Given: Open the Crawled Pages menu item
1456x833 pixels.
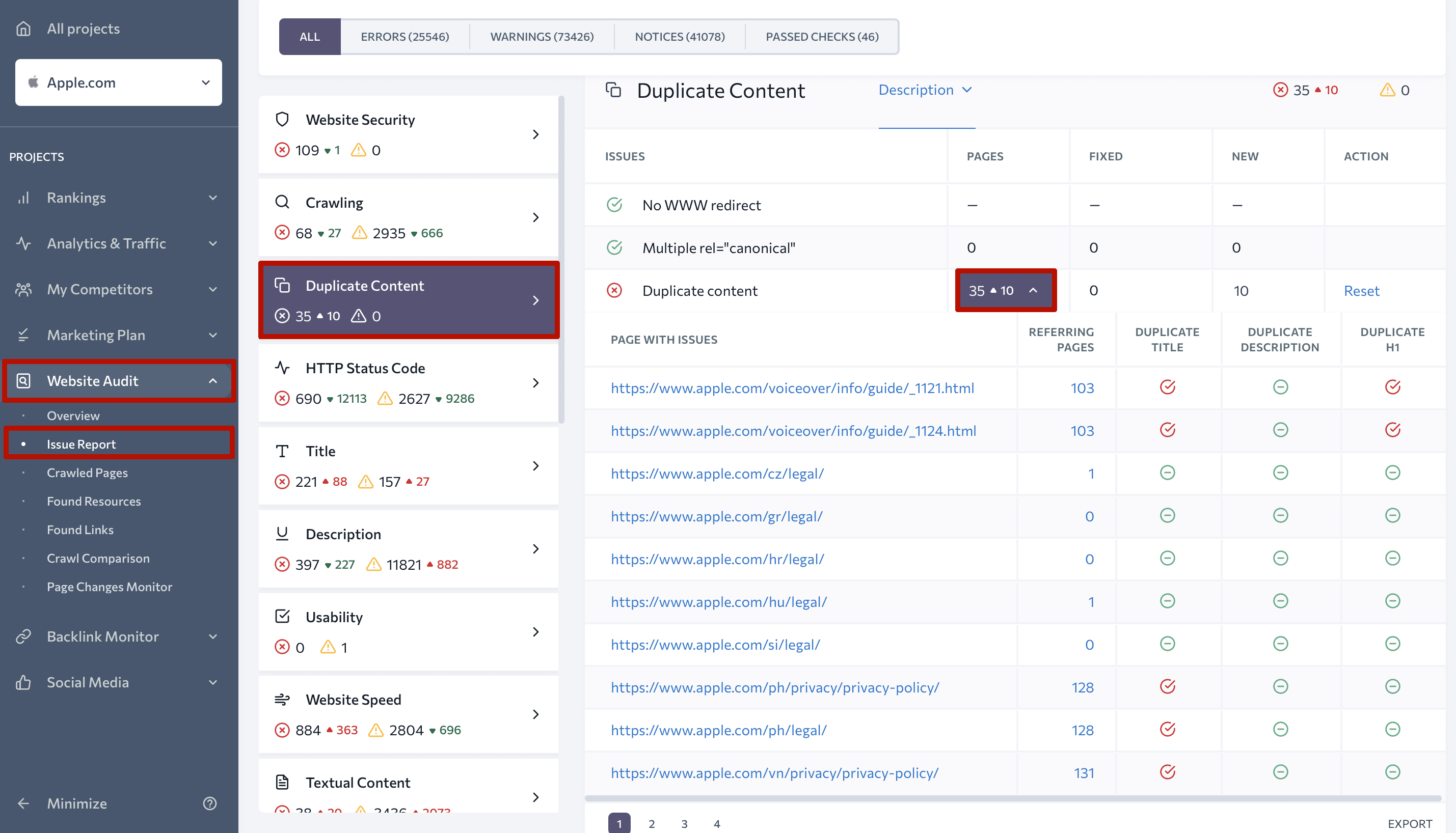Looking at the screenshot, I should (87, 473).
